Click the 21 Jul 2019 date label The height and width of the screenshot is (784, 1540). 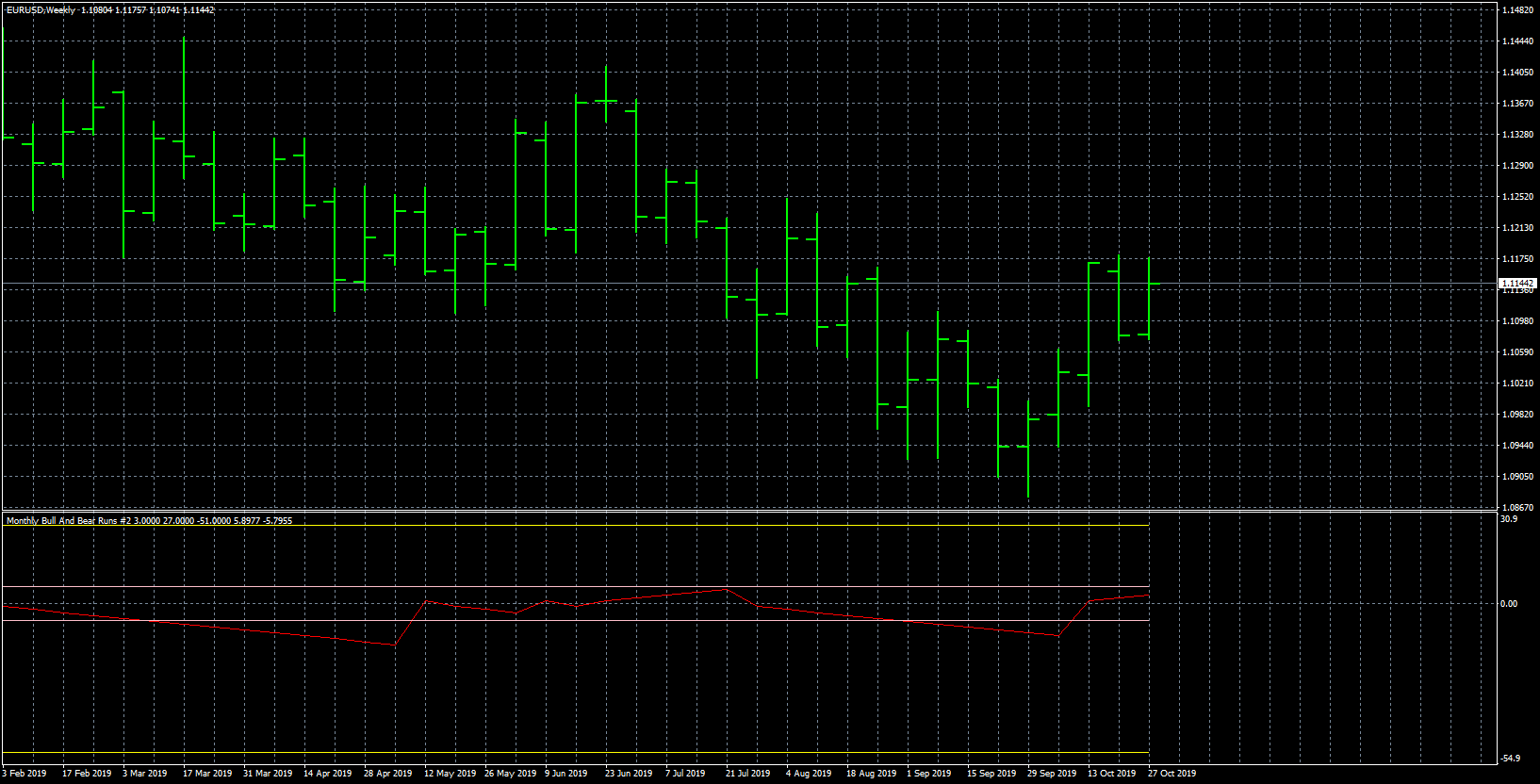(x=748, y=774)
